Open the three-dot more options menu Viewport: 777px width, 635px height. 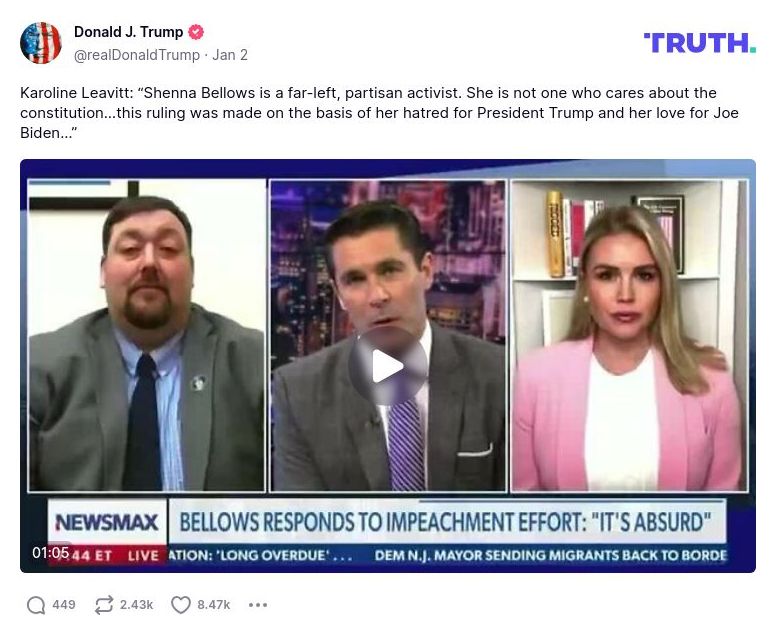tap(258, 605)
